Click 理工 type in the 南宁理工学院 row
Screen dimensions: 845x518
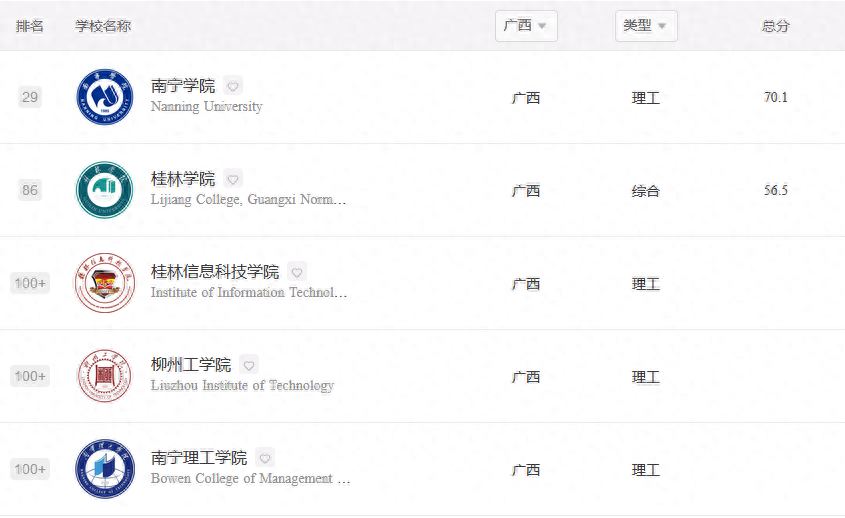click(646, 469)
